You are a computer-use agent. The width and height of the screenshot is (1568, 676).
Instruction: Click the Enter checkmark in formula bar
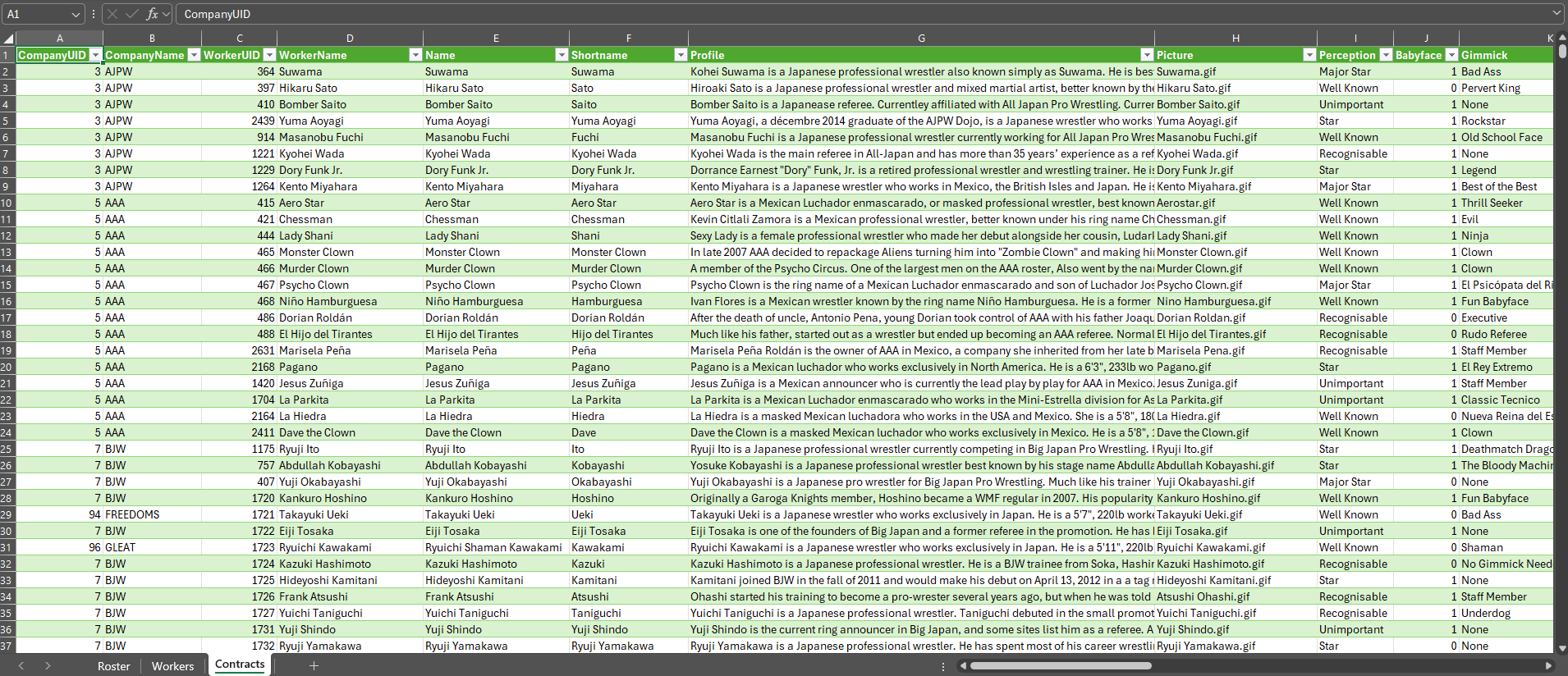[x=131, y=14]
